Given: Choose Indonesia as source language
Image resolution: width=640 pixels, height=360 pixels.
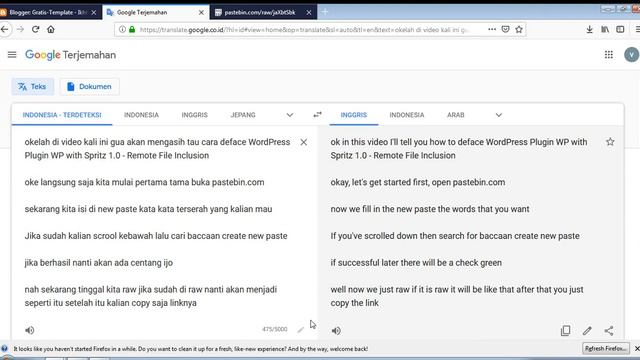Looking at the screenshot, I should coord(141,115).
